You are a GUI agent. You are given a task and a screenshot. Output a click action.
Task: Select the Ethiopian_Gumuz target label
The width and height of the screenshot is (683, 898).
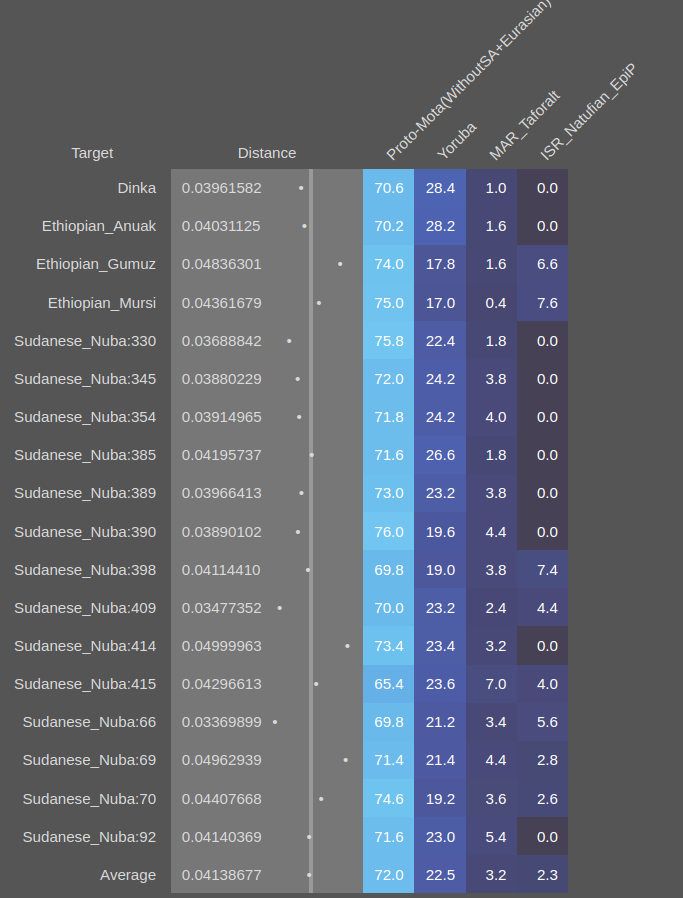pyautogui.click(x=96, y=264)
